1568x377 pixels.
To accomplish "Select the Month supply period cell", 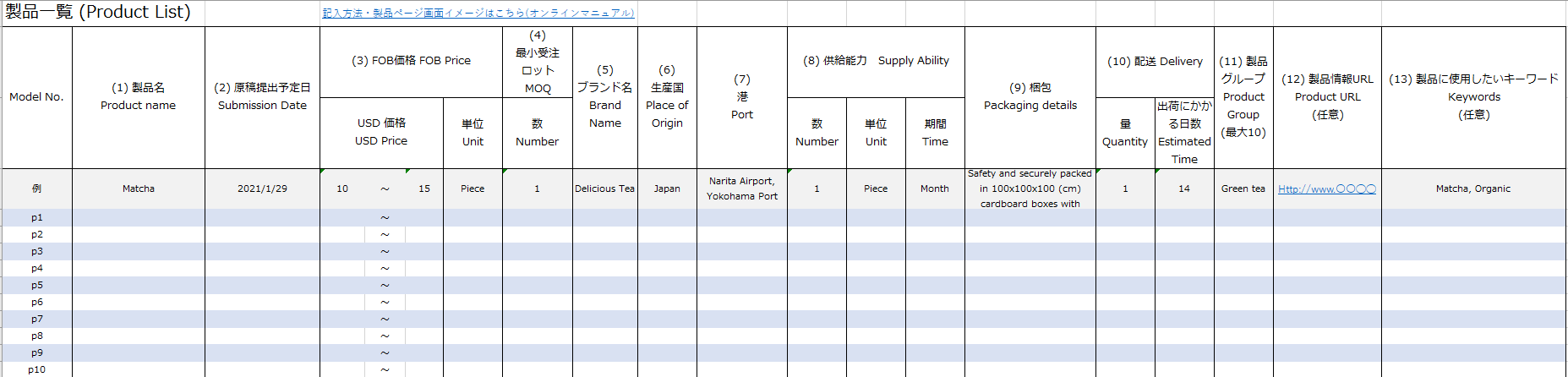I will point(935,188).
